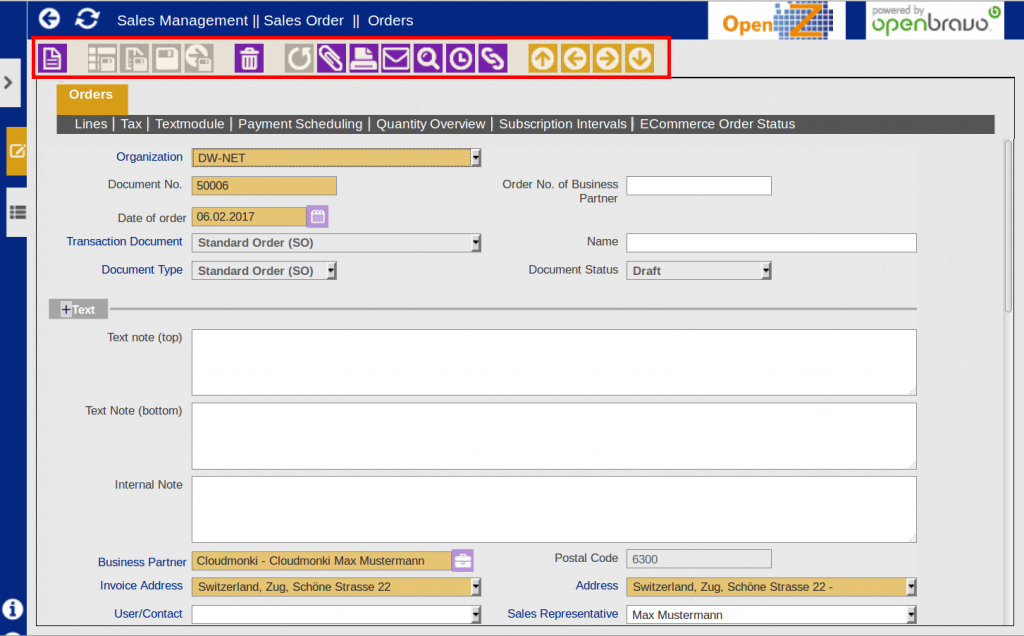Click the User/Contact label link
The width and height of the screenshot is (1024, 636).
coord(148,614)
